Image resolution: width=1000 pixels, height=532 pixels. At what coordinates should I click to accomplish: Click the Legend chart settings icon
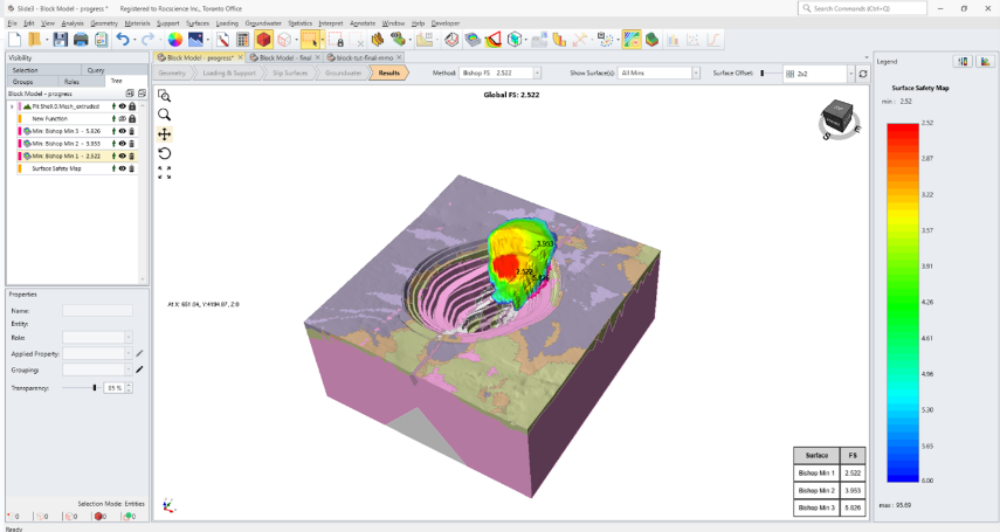(985, 61)
